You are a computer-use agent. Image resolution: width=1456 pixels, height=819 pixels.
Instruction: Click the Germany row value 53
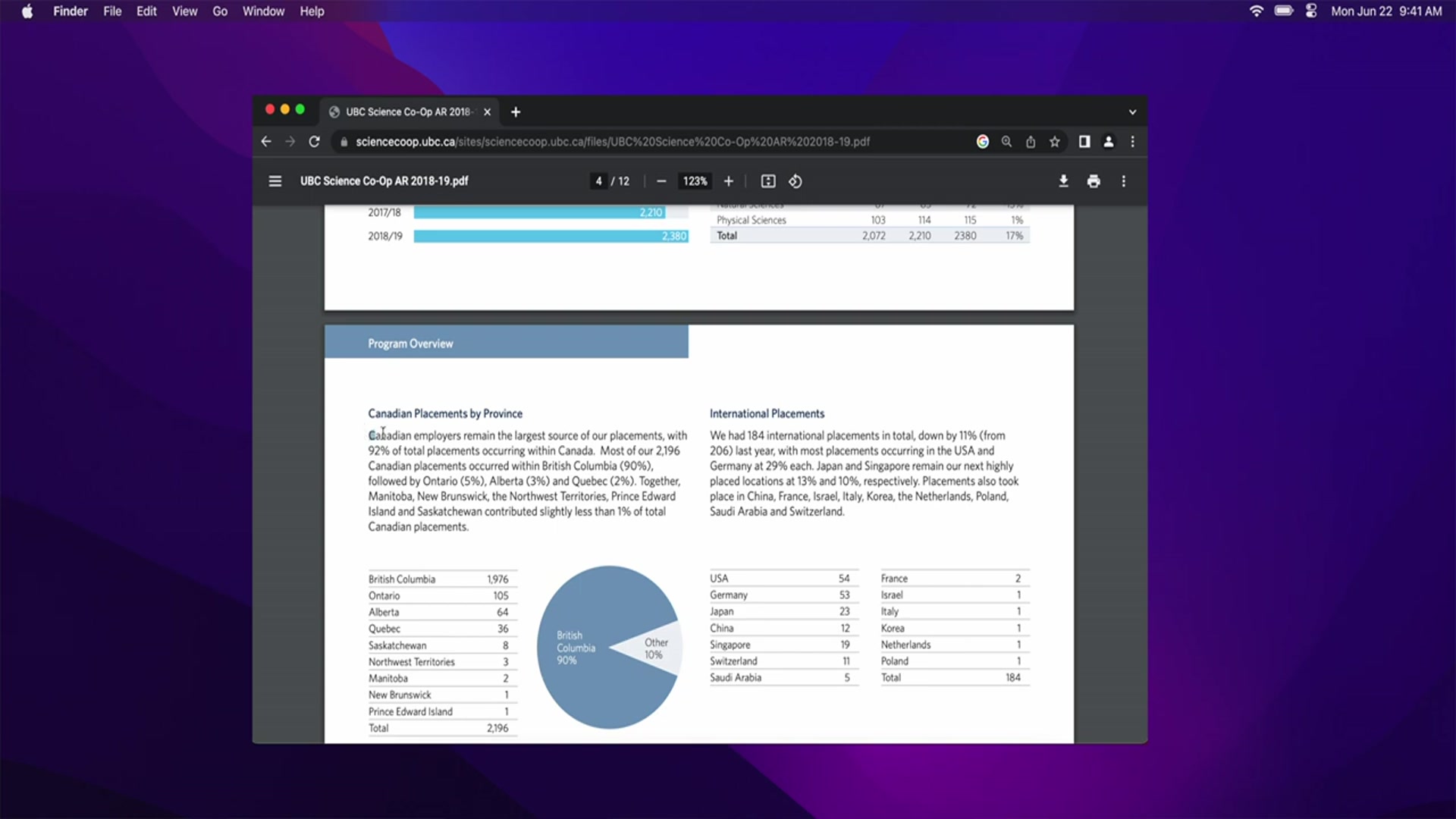pyautogui.click(x=844, y=595)
